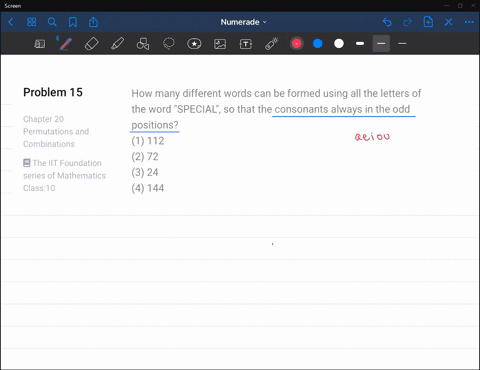Select the Lasso tool
The image size is (480, 370).
click(x=169, y=44)
